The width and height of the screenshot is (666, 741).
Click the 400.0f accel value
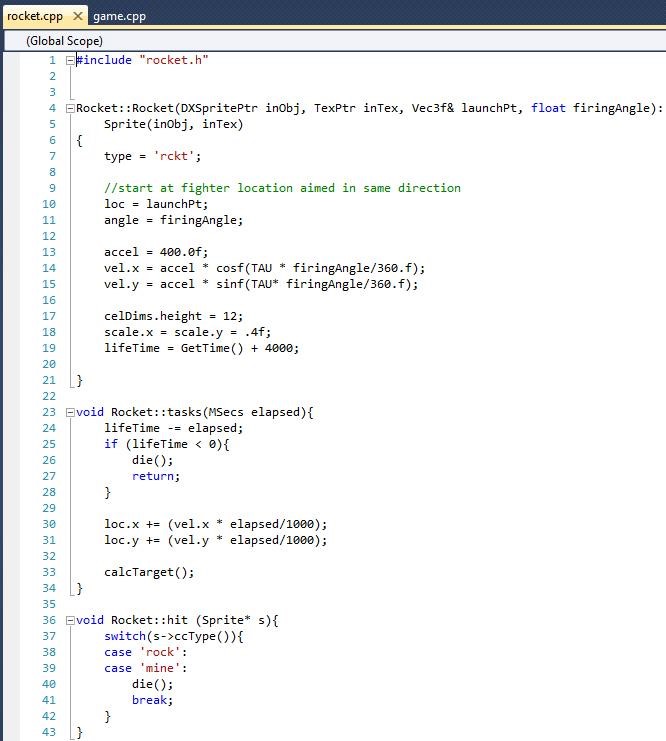(x=180, y=252)
